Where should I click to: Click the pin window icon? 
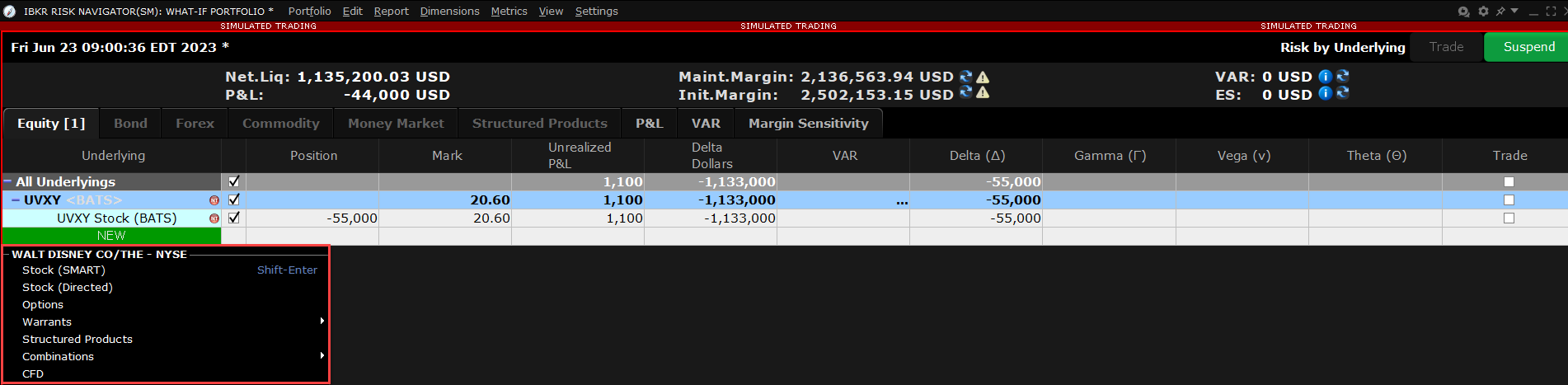tap(1500, 12)
